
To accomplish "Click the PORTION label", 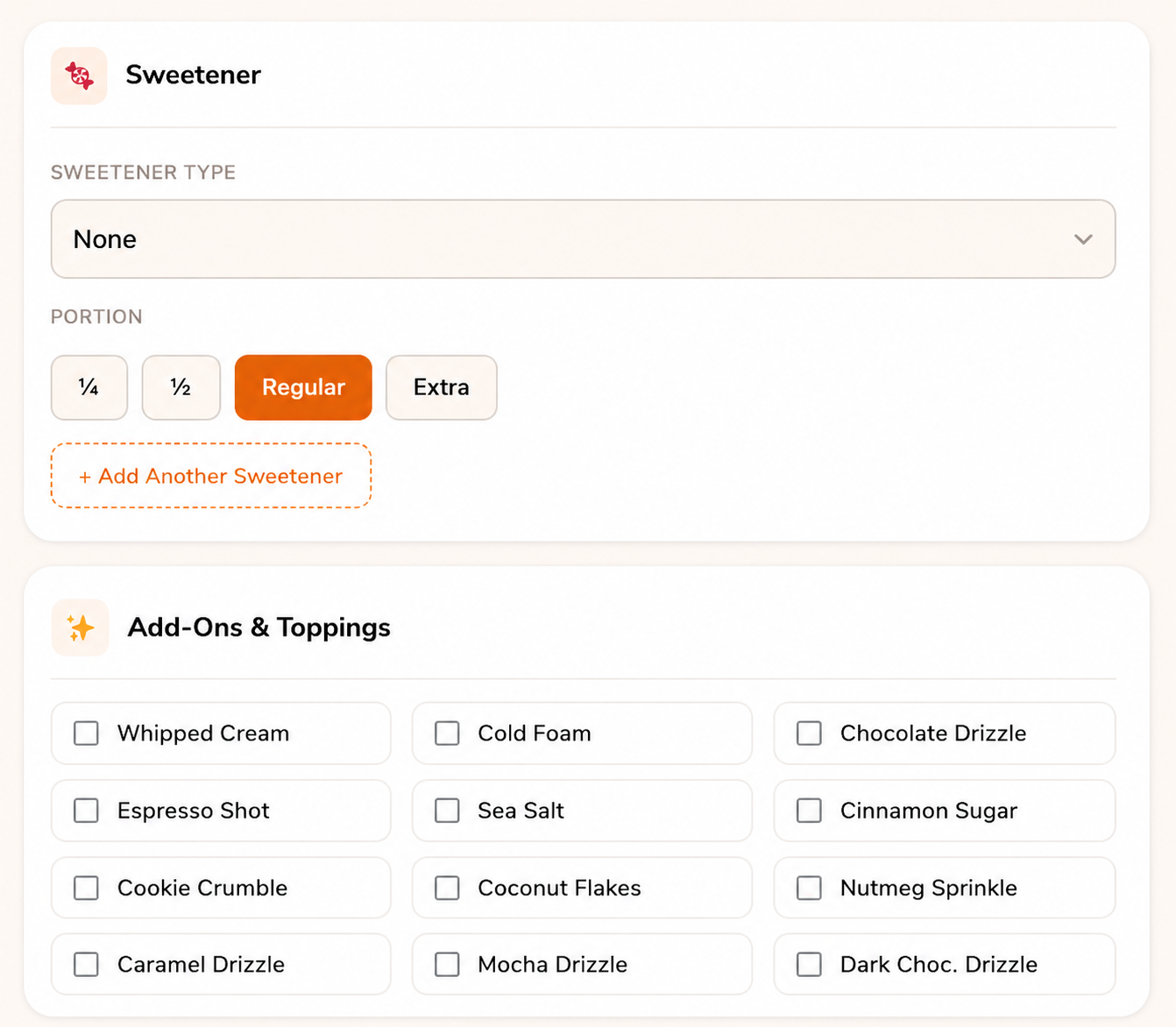I will (x=96, y=317).
